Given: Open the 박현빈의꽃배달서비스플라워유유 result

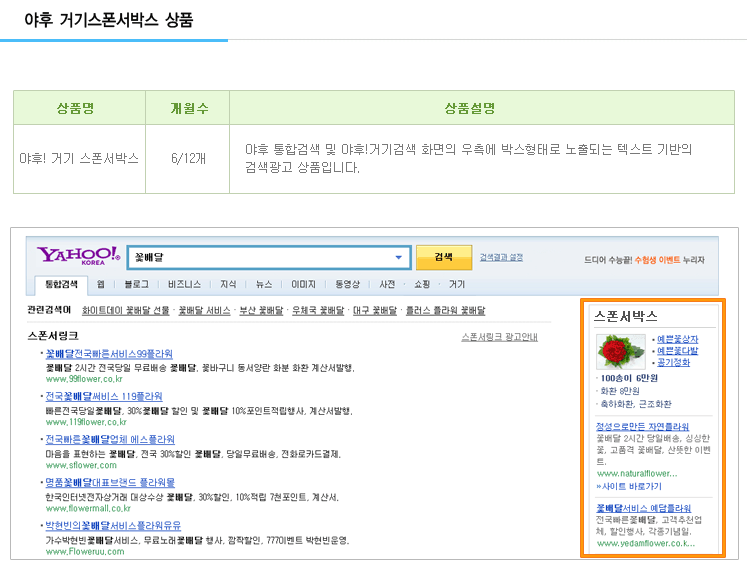Looking at the screenshot, I should [x=113, y=526].
